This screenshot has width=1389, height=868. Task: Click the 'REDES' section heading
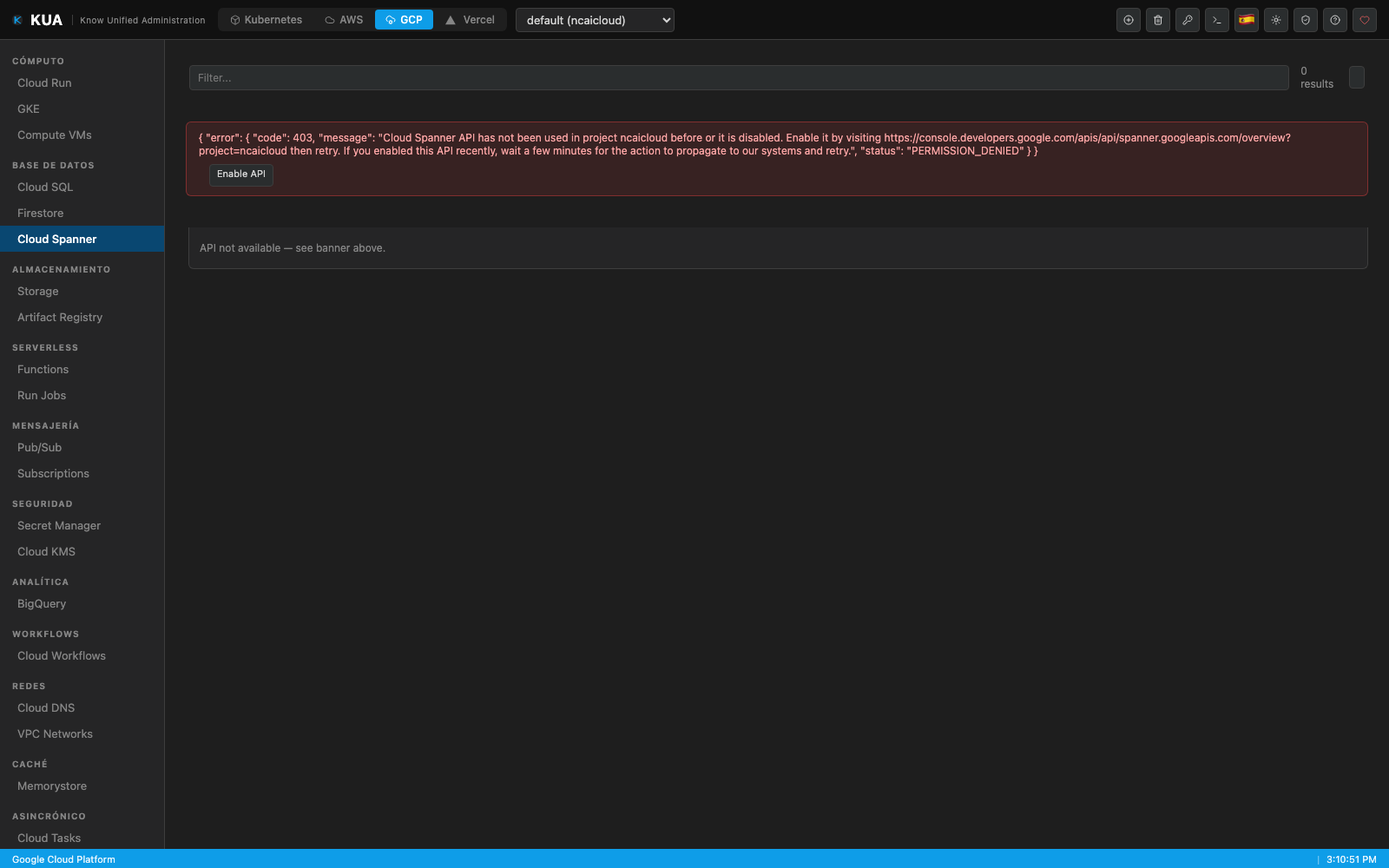[29, 687]
